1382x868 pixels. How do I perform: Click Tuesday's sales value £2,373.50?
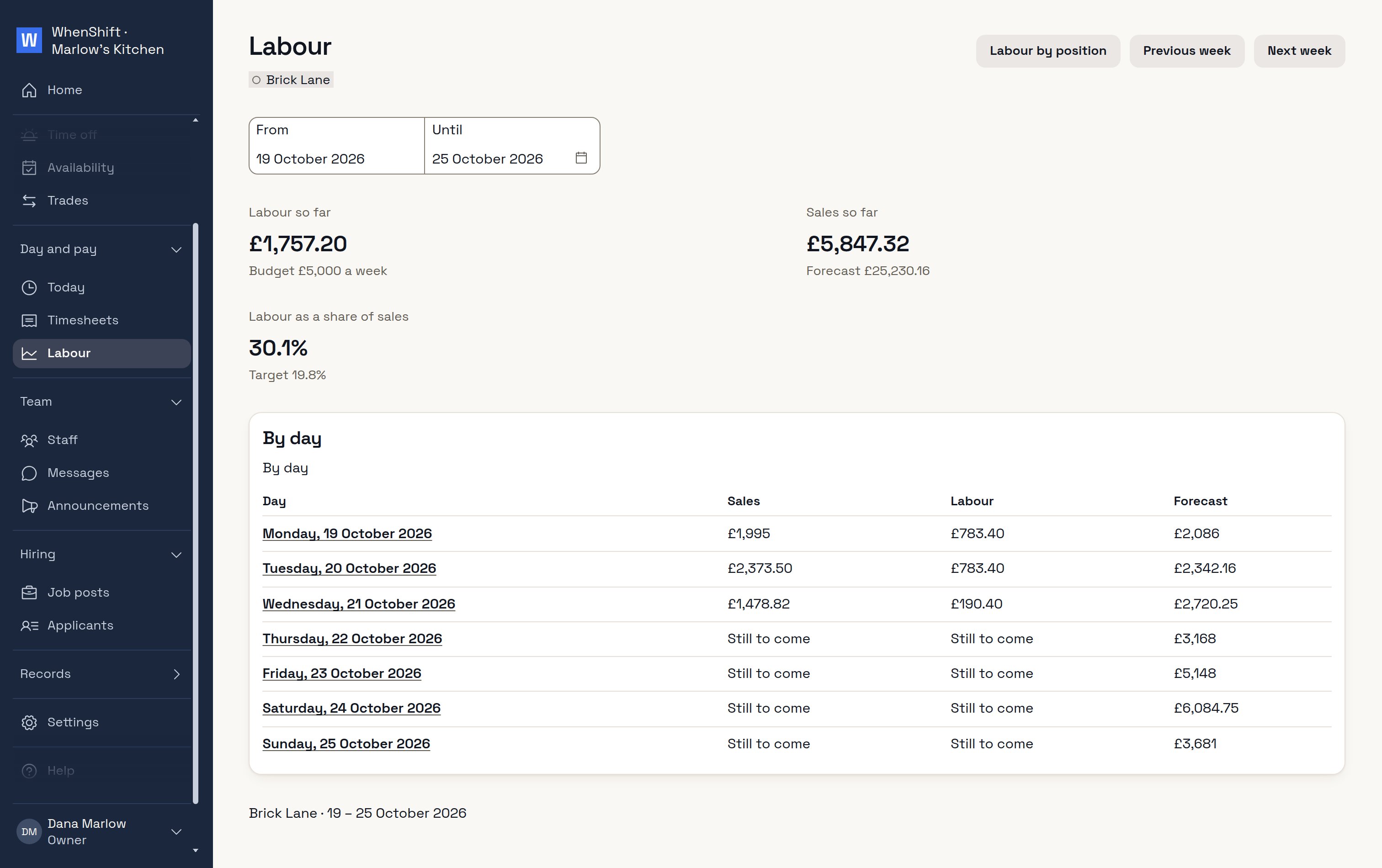point(759,568)
